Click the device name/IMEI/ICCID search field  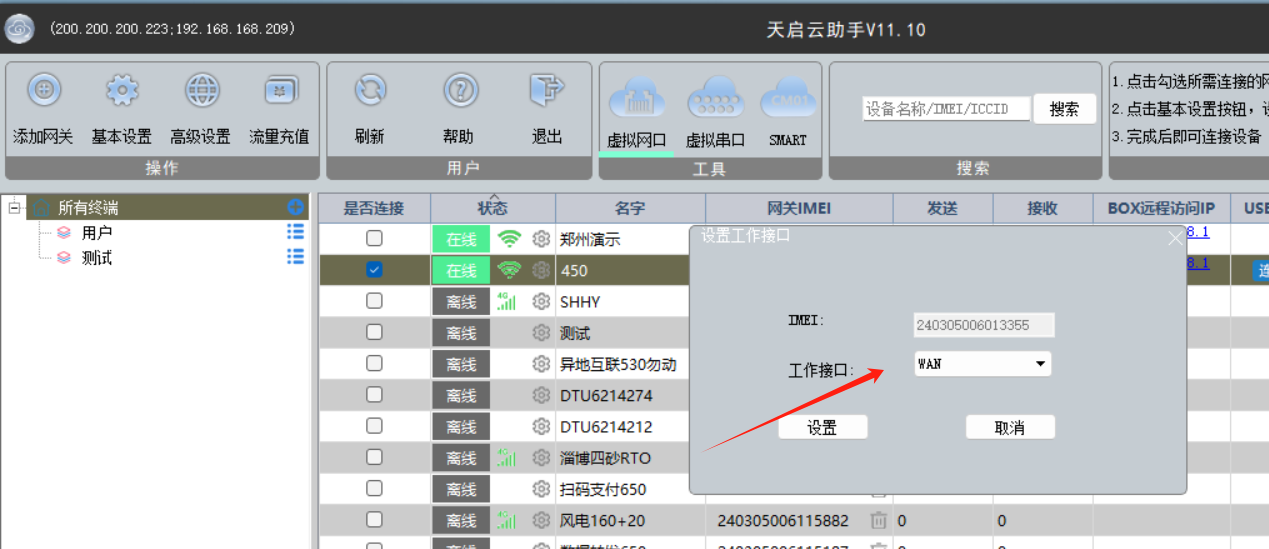pyautogui.click(x=946, y=109)
